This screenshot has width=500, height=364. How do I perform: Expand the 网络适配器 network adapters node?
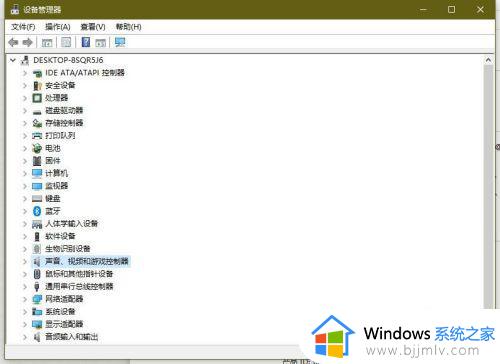(25, 299)
